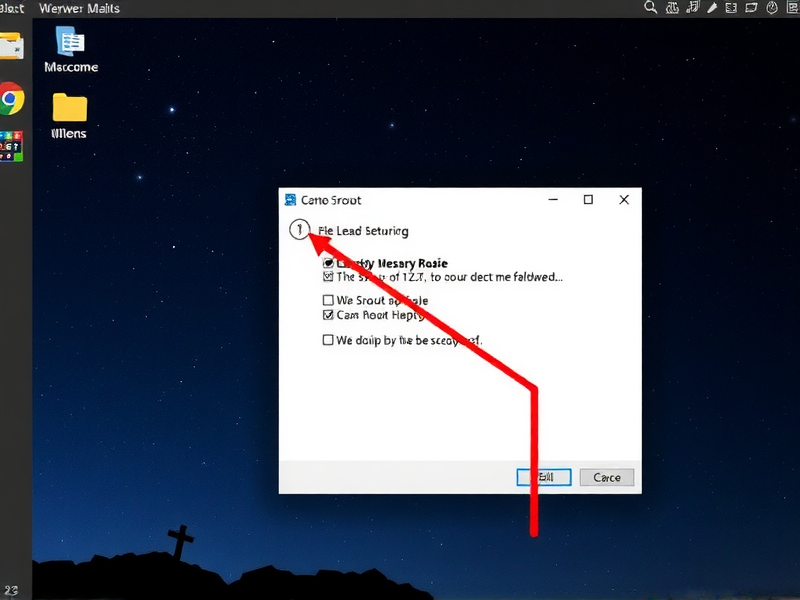Open the Werwer Malits menu
This screenshot has width=800, height=600.
79,8
